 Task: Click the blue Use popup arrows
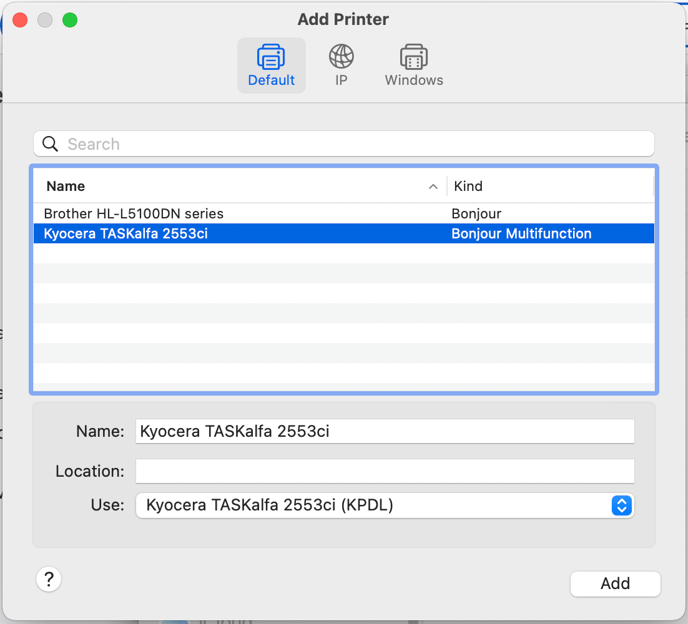[621, 505]
